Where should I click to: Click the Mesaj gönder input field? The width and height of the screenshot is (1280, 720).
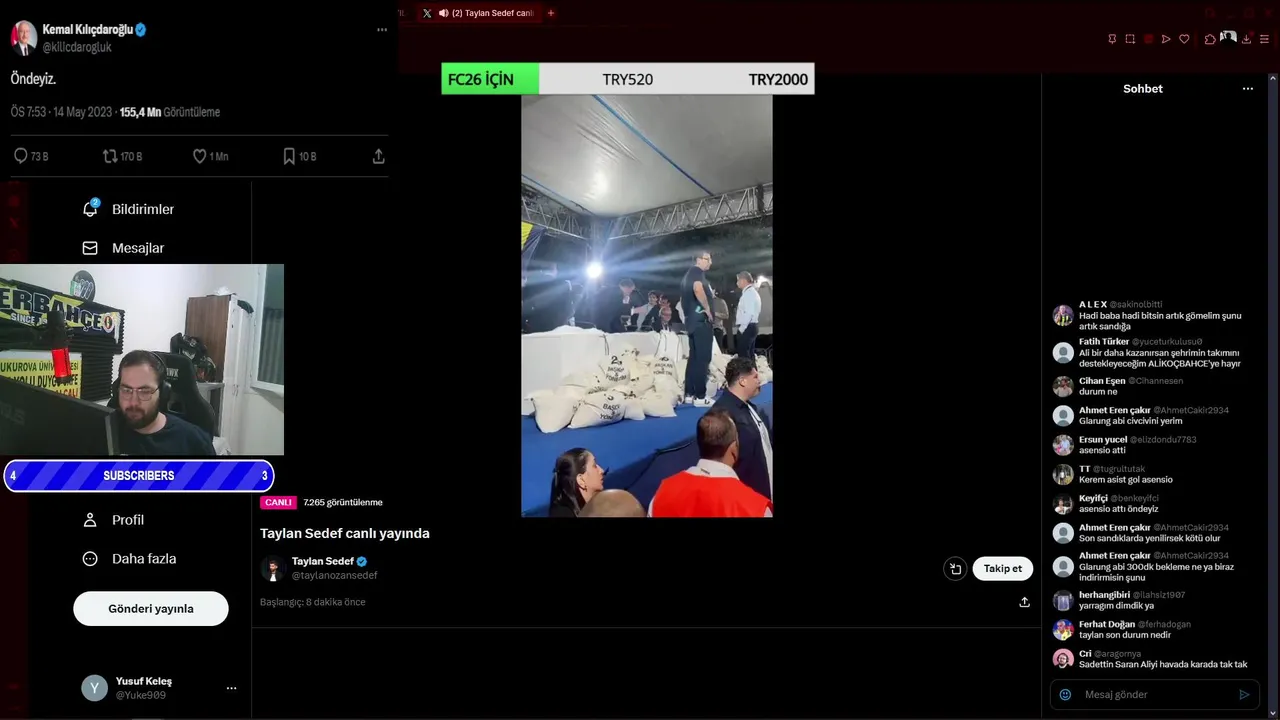click(x=1155, y=694)
